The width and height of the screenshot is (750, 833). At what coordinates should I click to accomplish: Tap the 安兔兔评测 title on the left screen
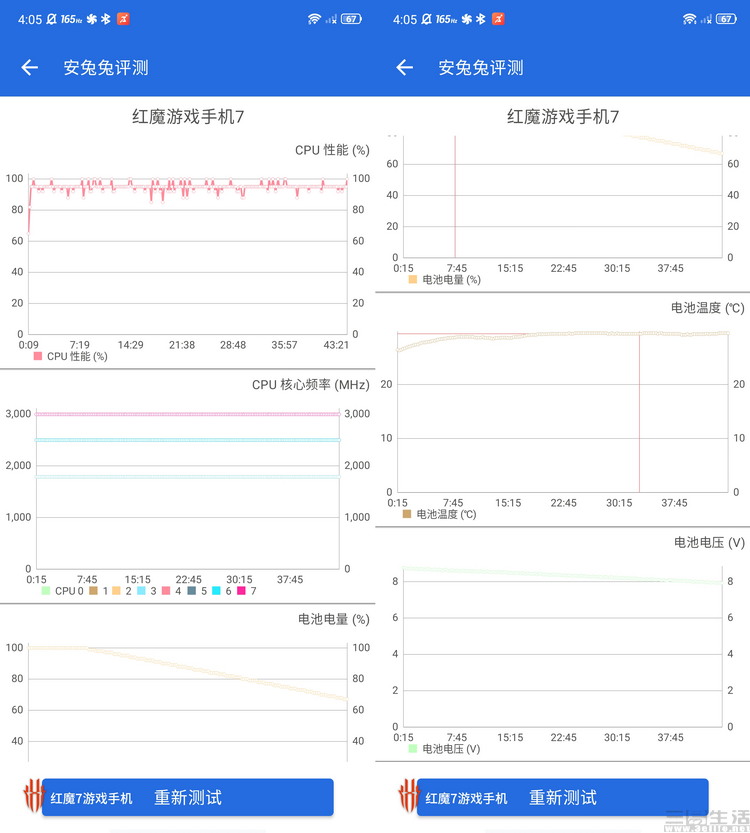pos(106,67)
